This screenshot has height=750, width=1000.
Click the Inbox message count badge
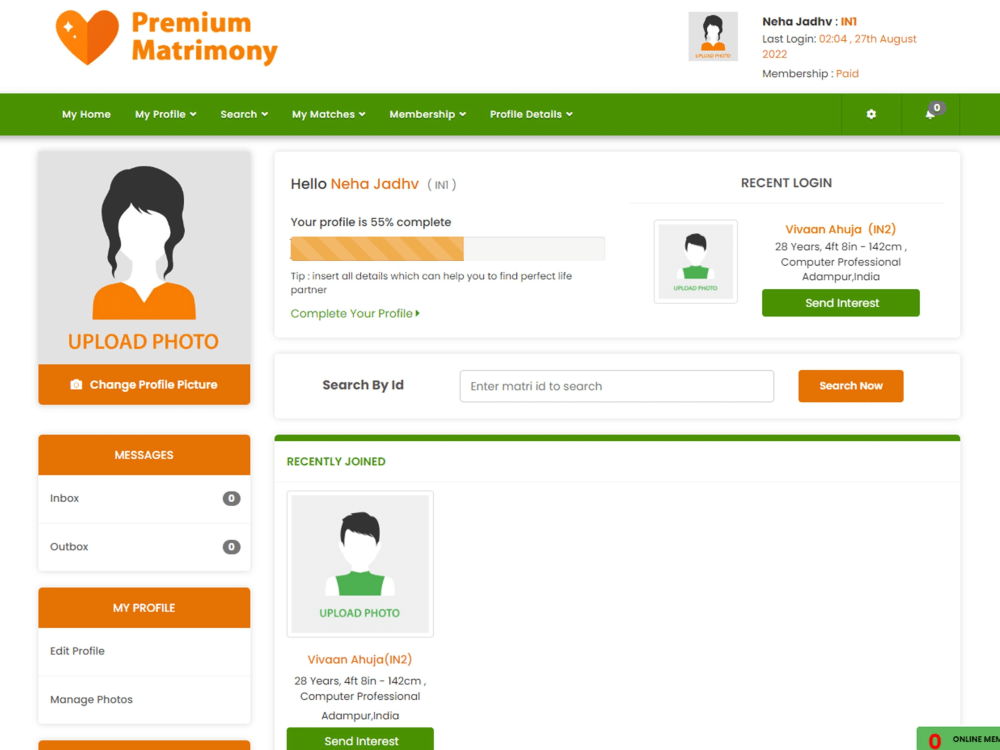coord(231,498)
